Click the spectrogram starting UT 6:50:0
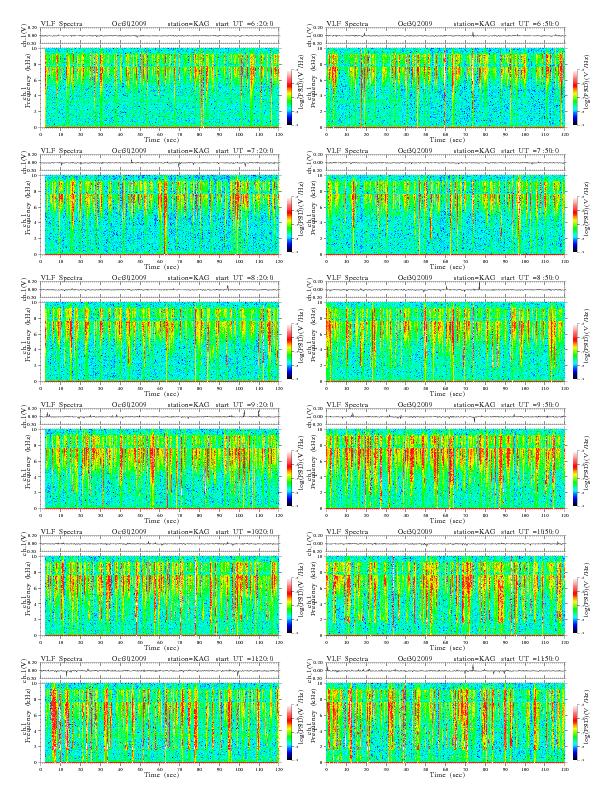This screenshot has width=612, height=792. click(445, 87)
